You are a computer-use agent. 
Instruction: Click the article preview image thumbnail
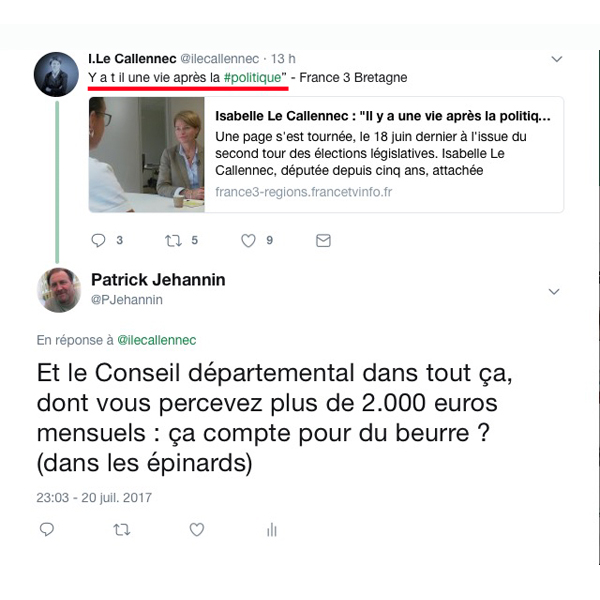pos(147,155)
